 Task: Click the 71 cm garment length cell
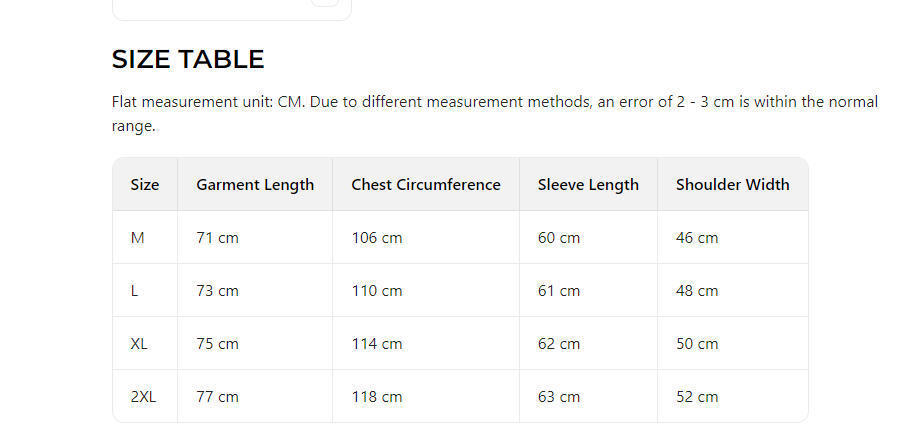[217, 238]
